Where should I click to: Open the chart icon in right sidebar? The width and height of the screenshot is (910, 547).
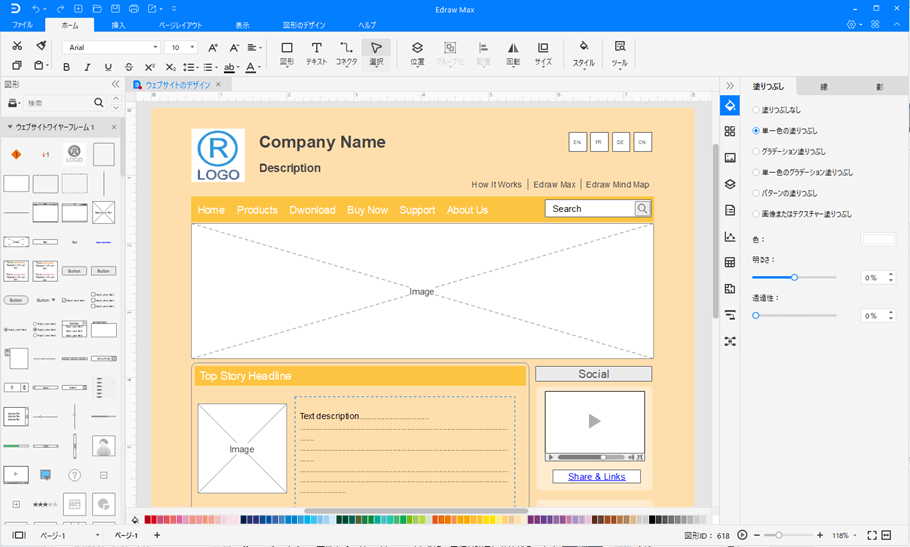(730, 237)
